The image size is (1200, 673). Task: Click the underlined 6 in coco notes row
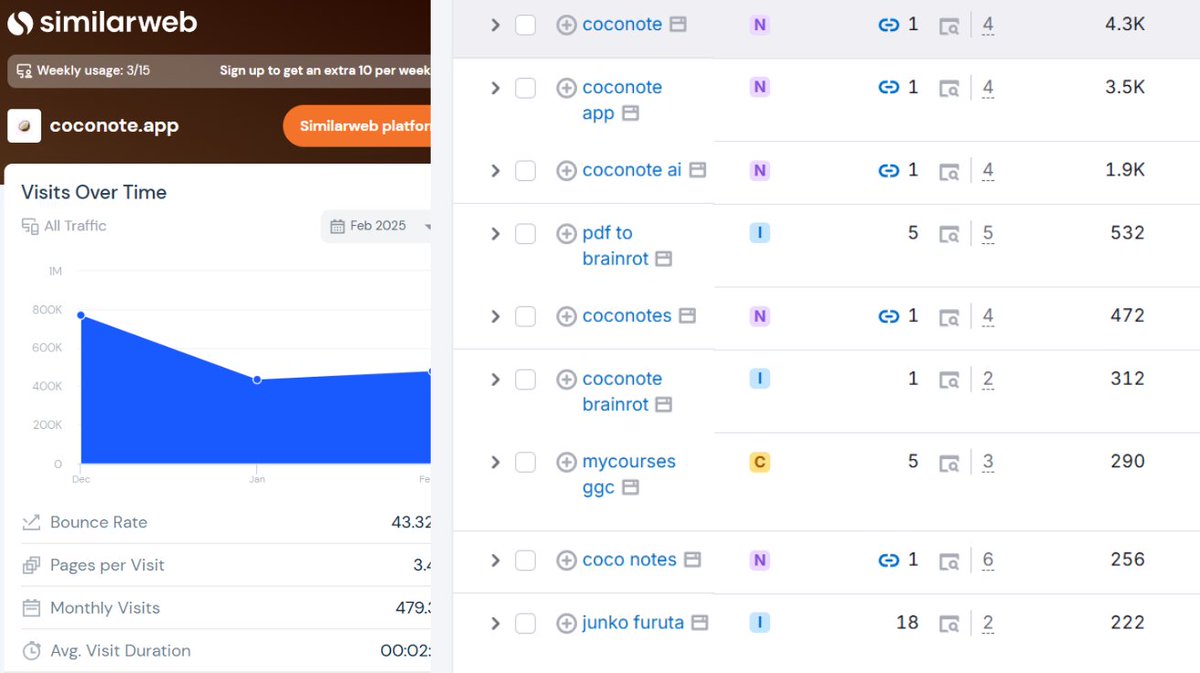pos(988,560)
